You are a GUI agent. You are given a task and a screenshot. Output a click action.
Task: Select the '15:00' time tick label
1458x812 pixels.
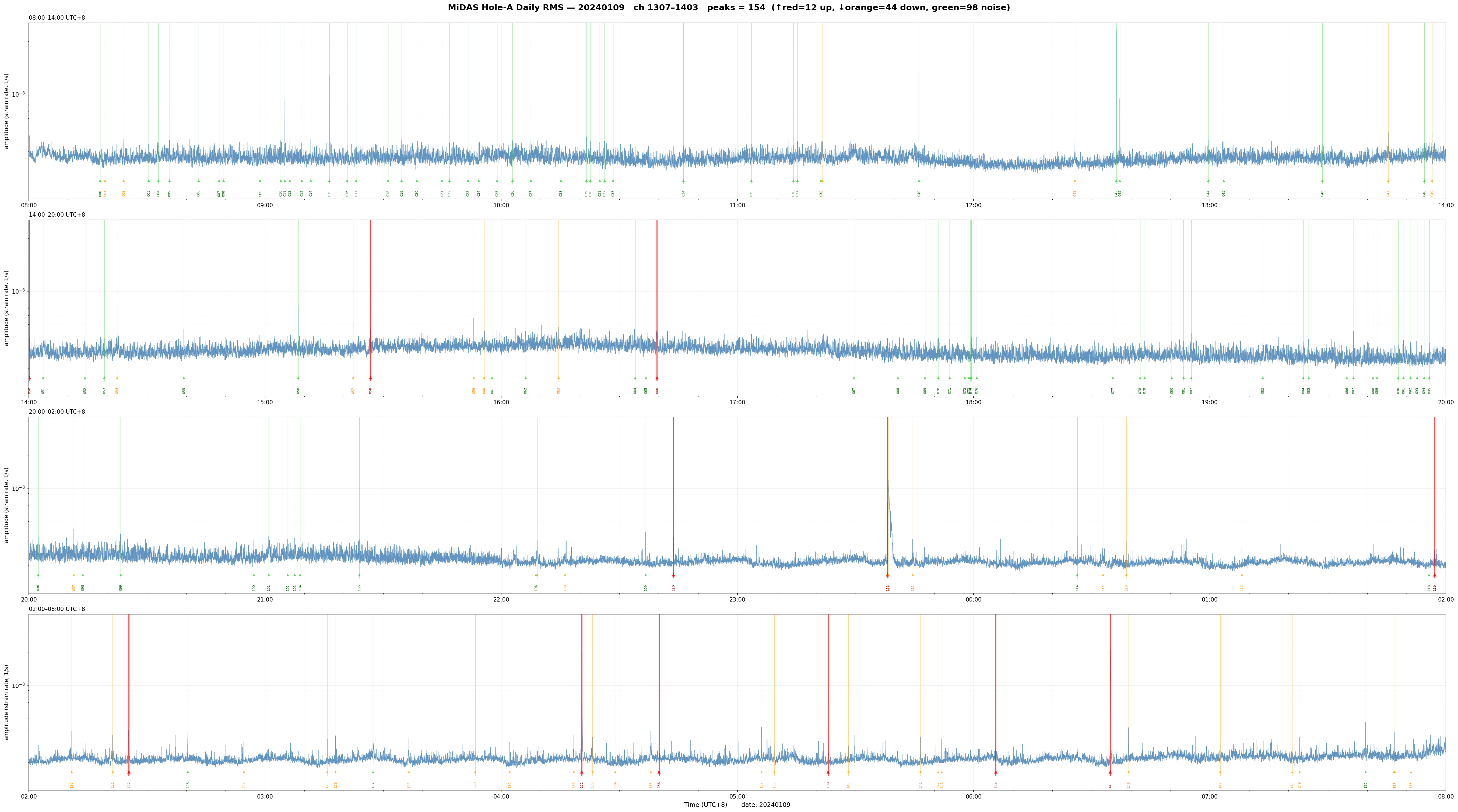(x=265, y=402)
